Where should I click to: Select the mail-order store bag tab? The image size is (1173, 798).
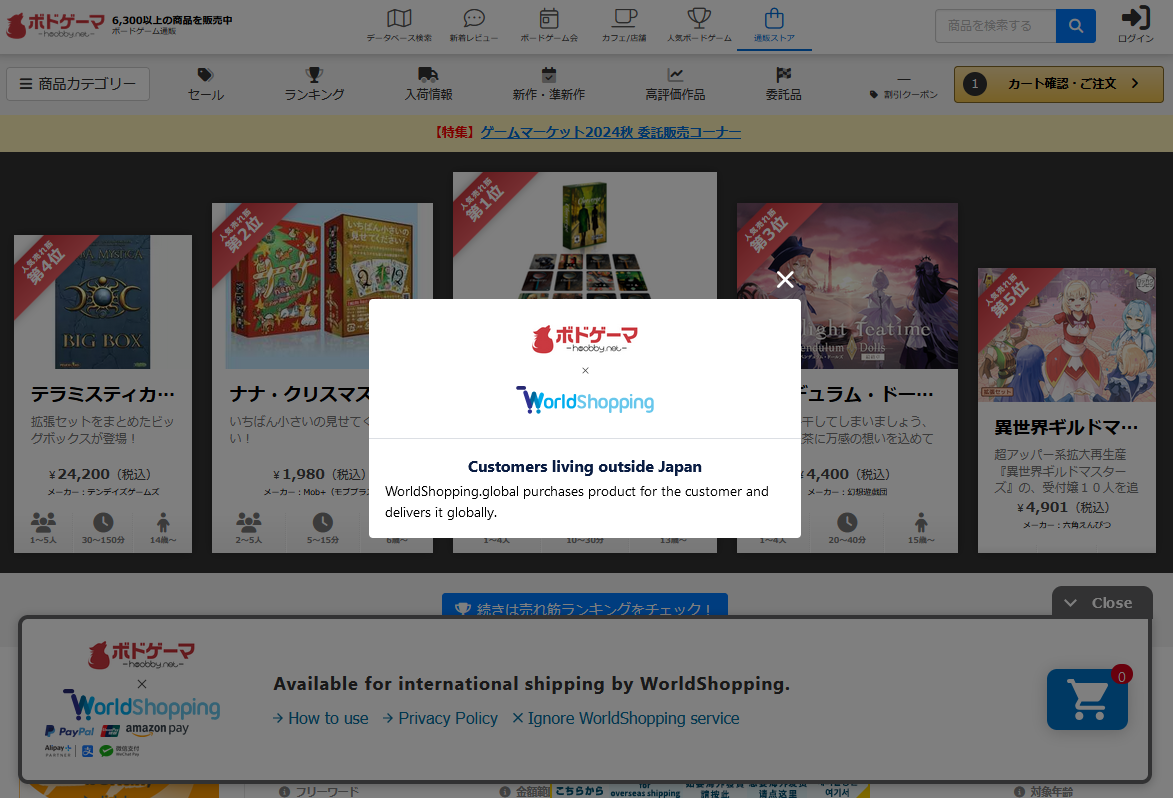pyautogui.click(x=774, y=26)
